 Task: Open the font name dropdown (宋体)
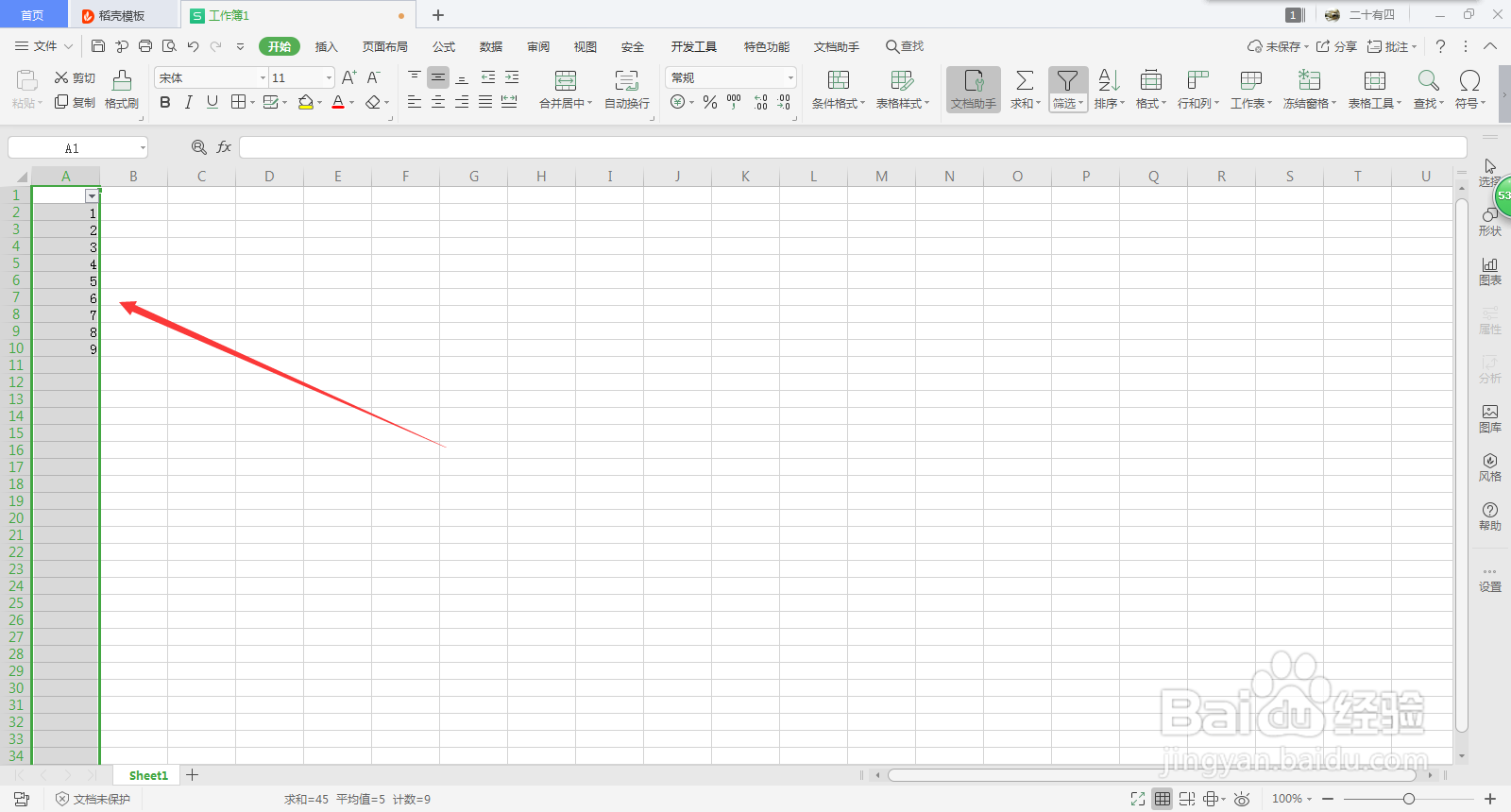click(263, 77)
